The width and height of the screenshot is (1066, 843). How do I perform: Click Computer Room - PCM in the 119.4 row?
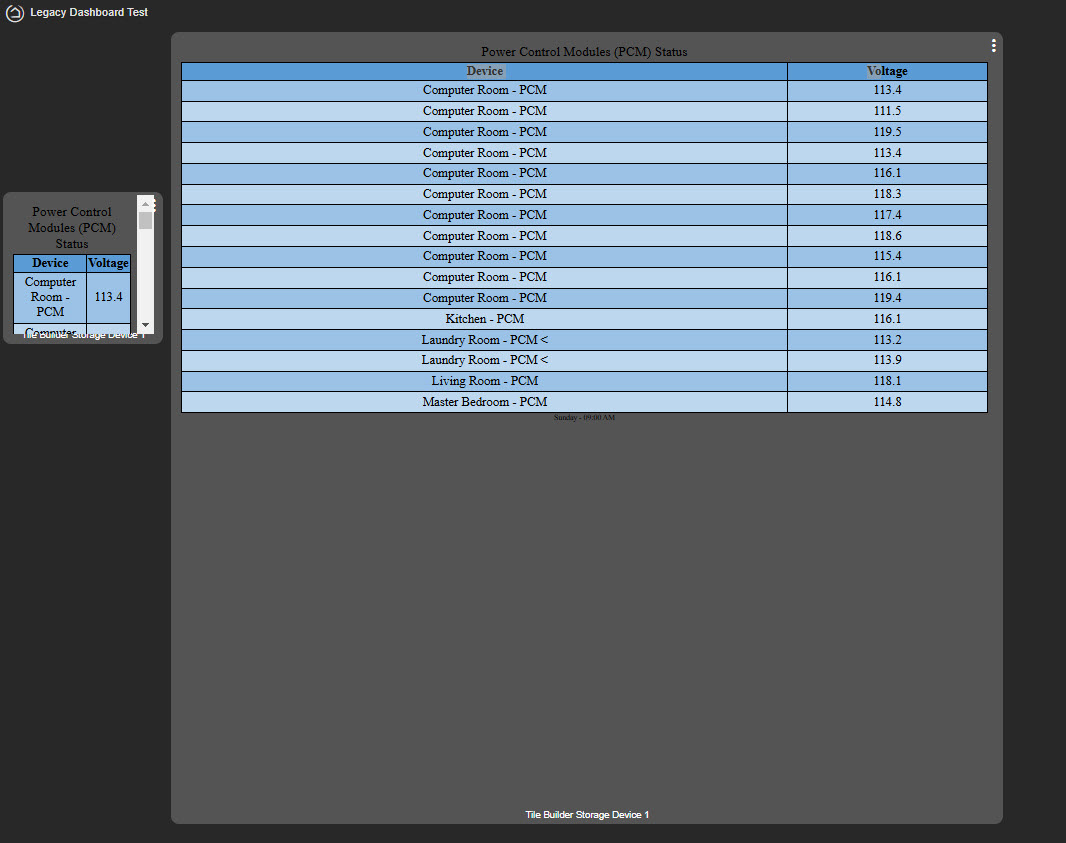tap(484, 298)
